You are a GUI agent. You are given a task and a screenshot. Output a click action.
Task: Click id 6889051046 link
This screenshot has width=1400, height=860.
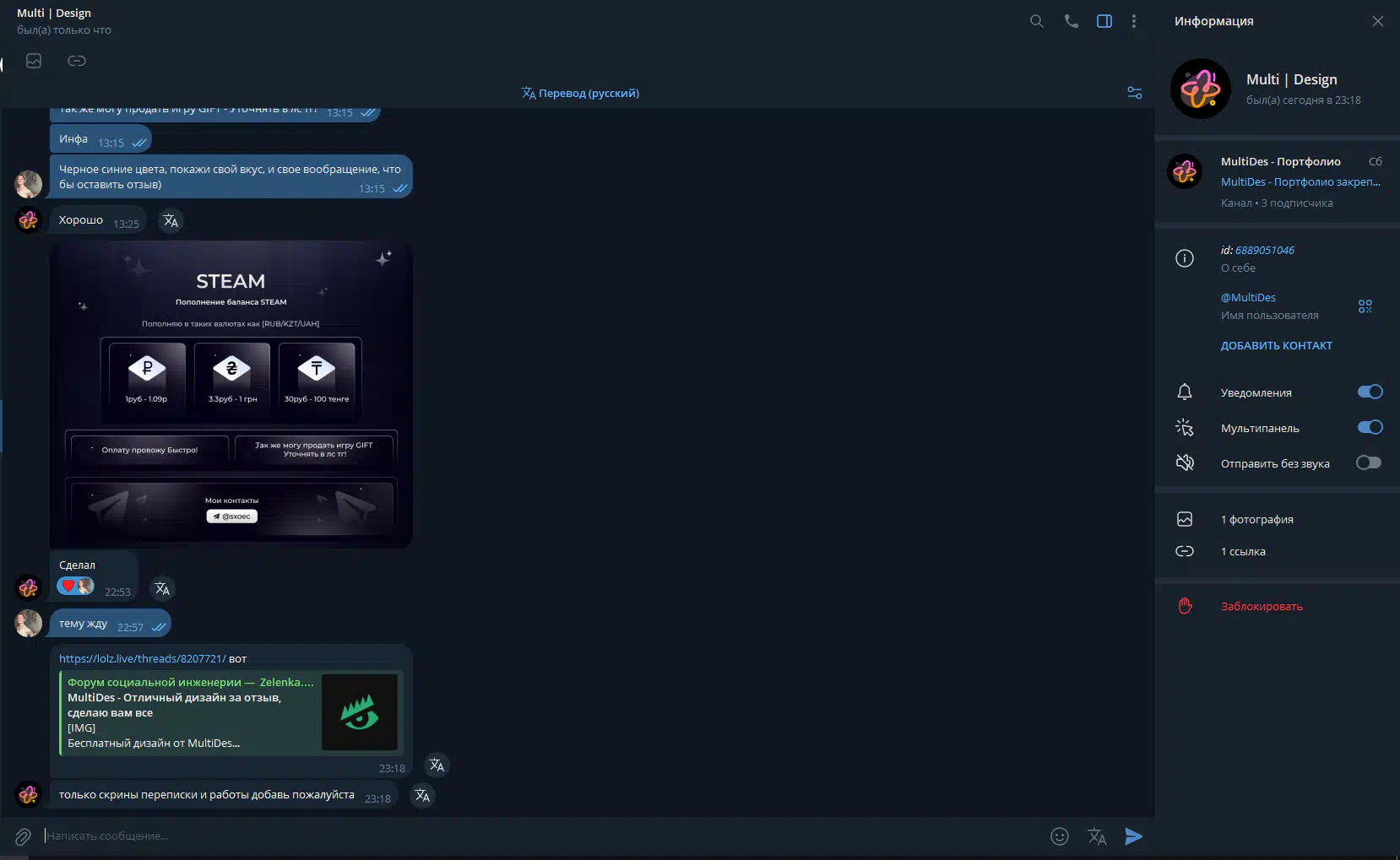coord(1264,251)
